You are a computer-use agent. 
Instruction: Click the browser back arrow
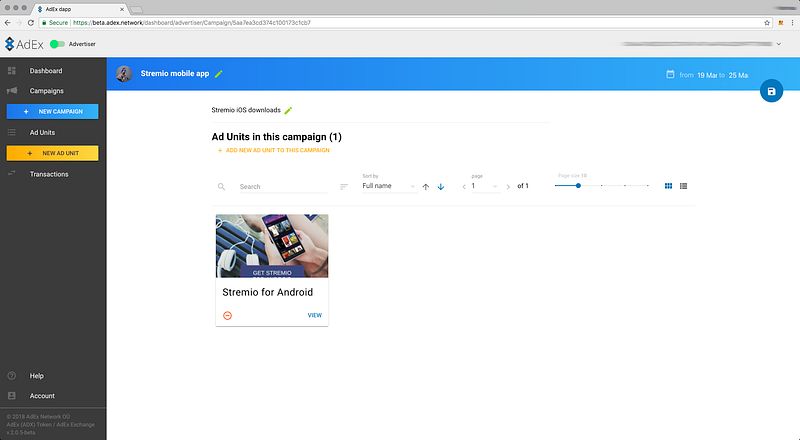[7, 22]
